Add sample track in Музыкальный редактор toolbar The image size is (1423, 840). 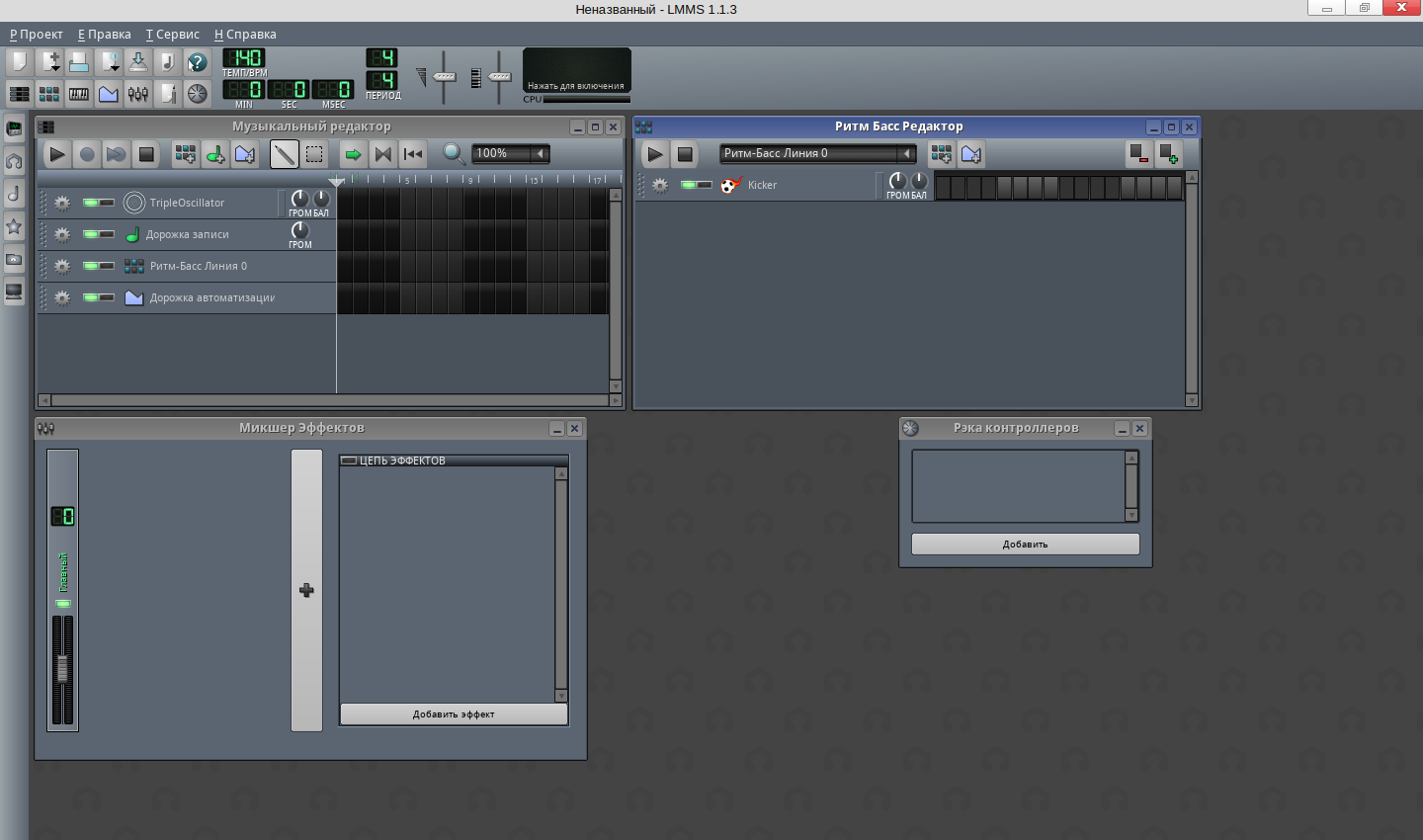pyautogui.click(x=214, y=154)
